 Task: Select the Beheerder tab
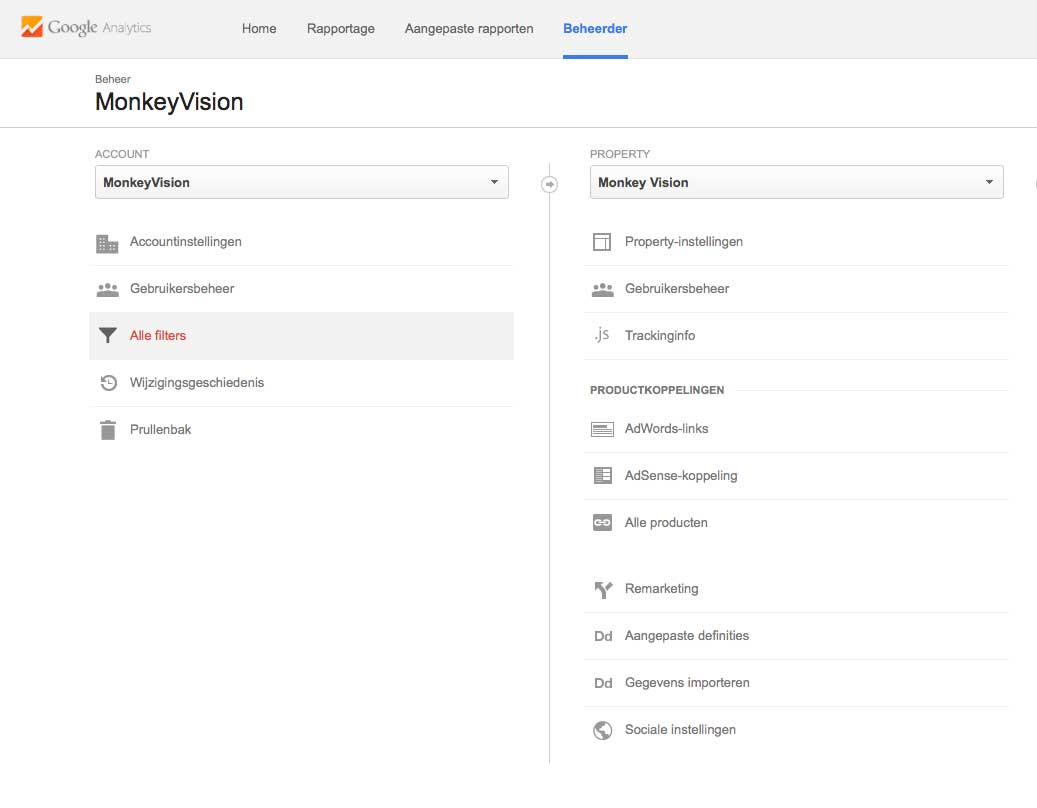pos(595,28)
